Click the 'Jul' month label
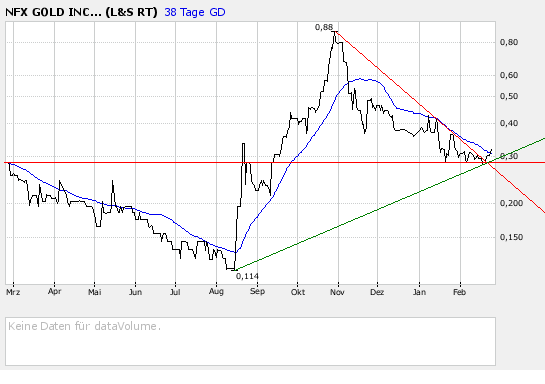Screen dimensions: 545x384 (175, 292)
